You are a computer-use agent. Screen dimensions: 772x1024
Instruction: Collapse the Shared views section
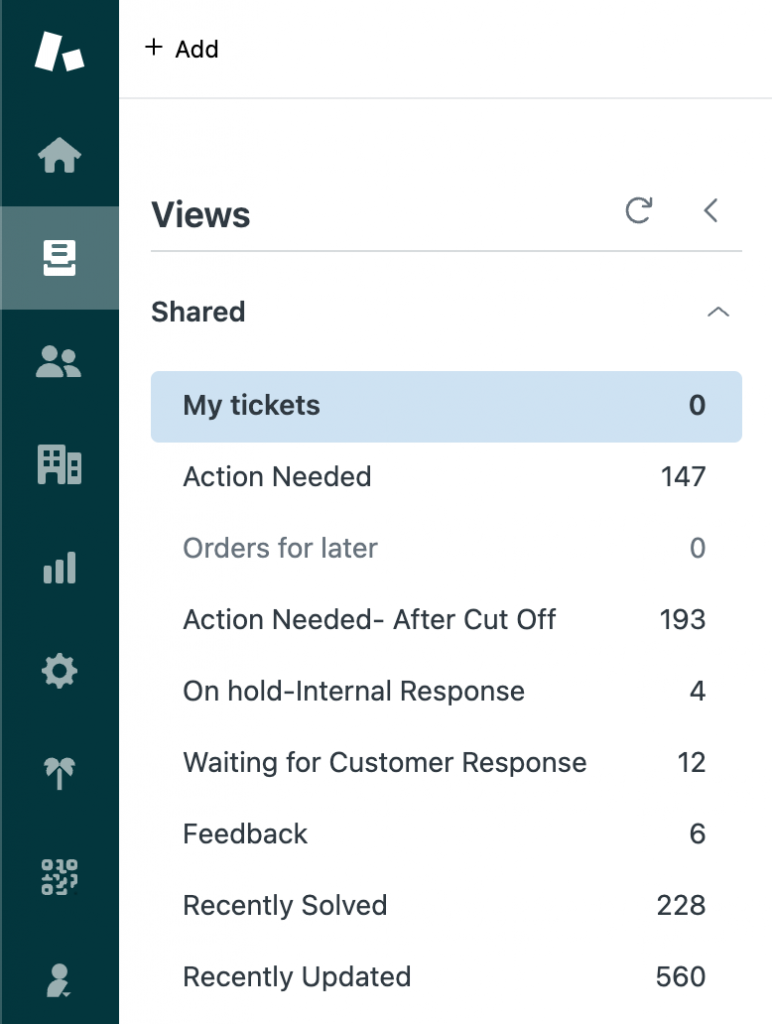tap(717, 312)
